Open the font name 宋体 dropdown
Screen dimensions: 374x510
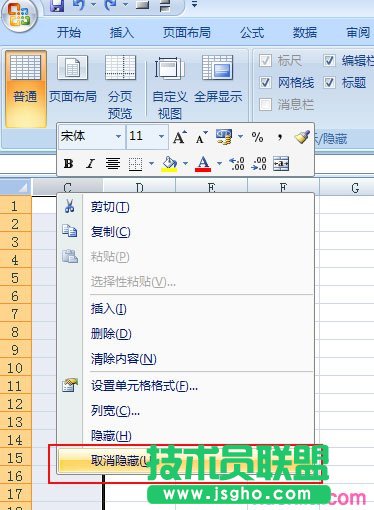coord(118,137)
